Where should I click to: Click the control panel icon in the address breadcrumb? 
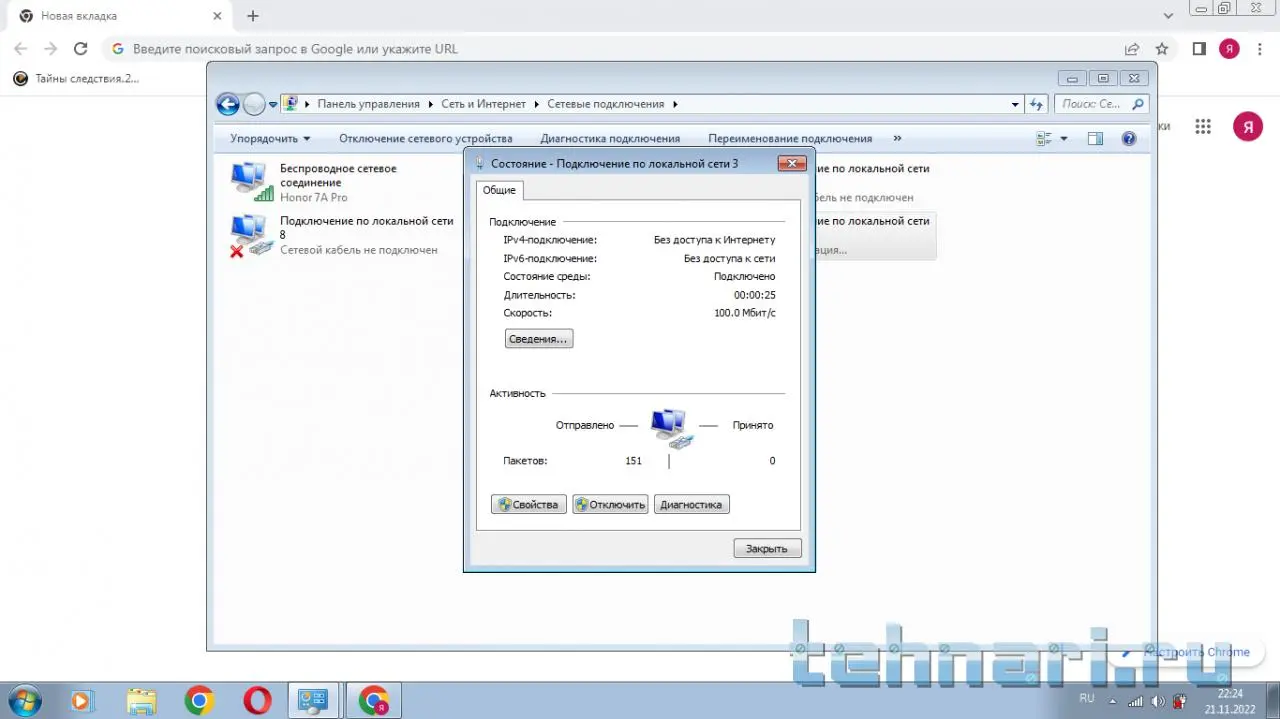291,103
